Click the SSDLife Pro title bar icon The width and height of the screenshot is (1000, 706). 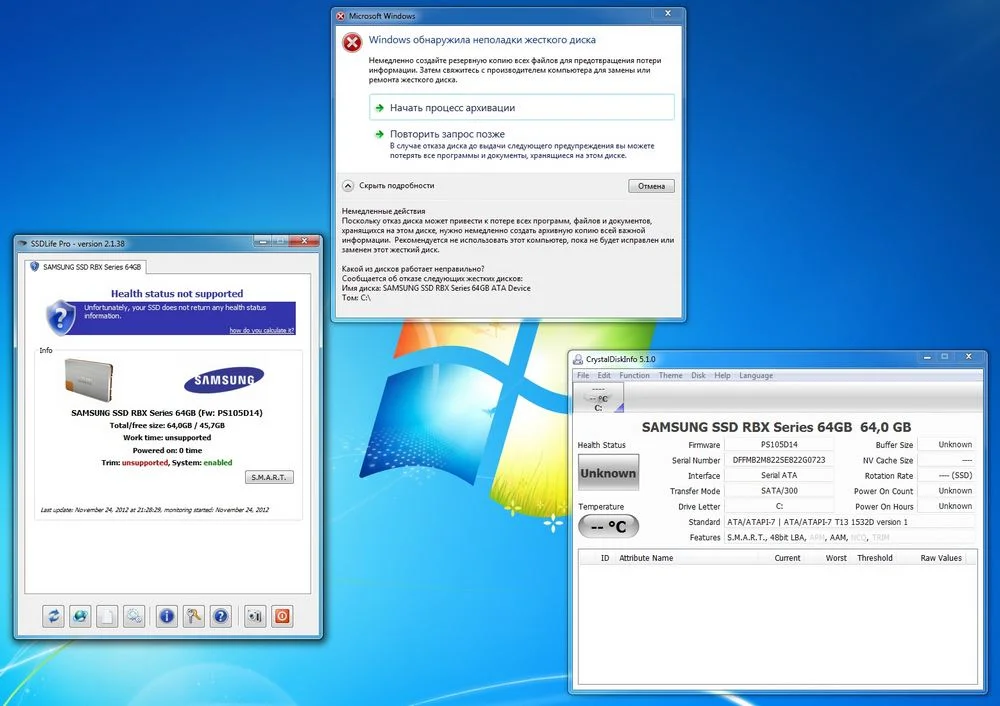pos(23,244)
